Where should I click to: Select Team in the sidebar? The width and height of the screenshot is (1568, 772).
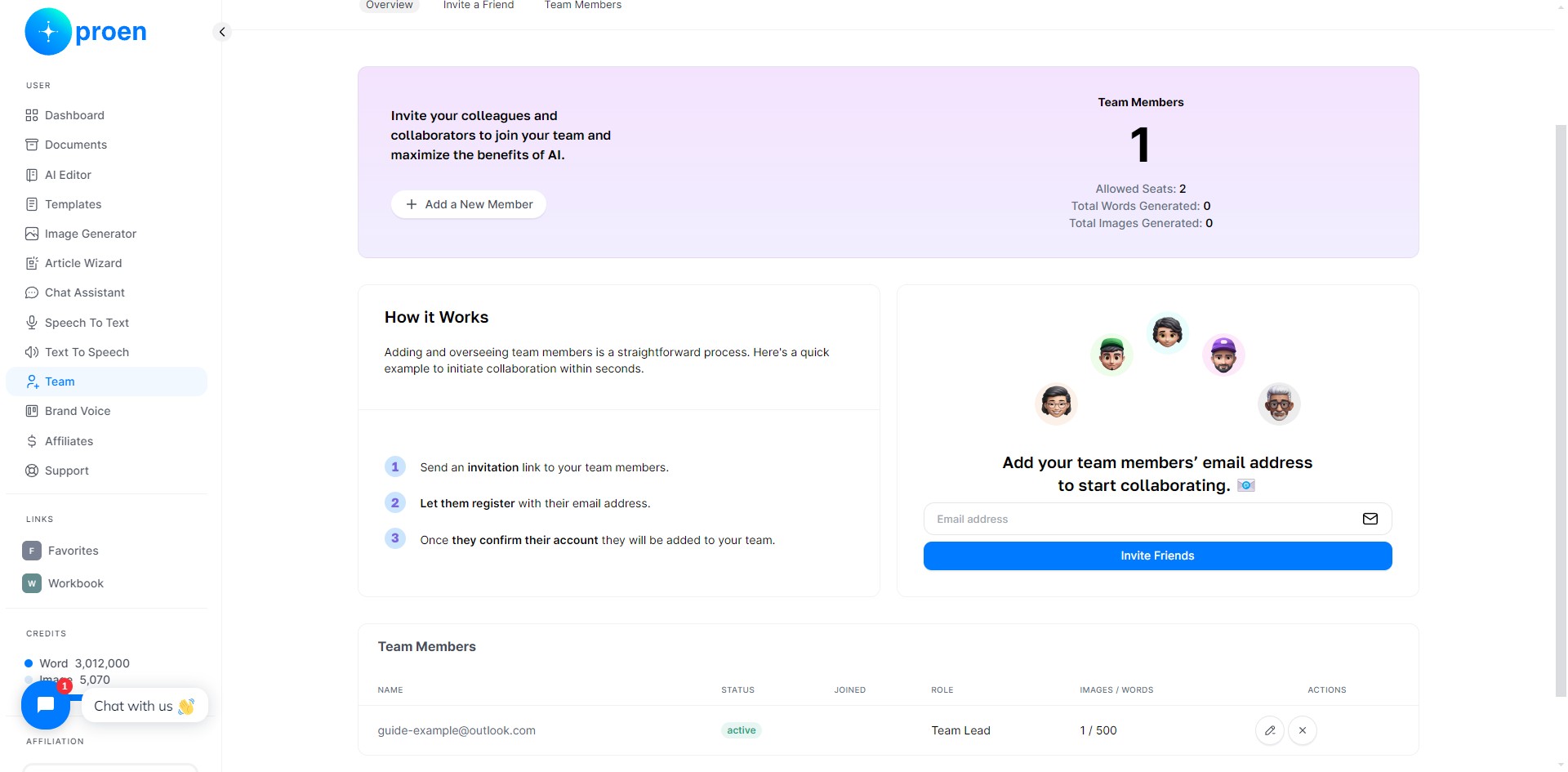point(107,382)
